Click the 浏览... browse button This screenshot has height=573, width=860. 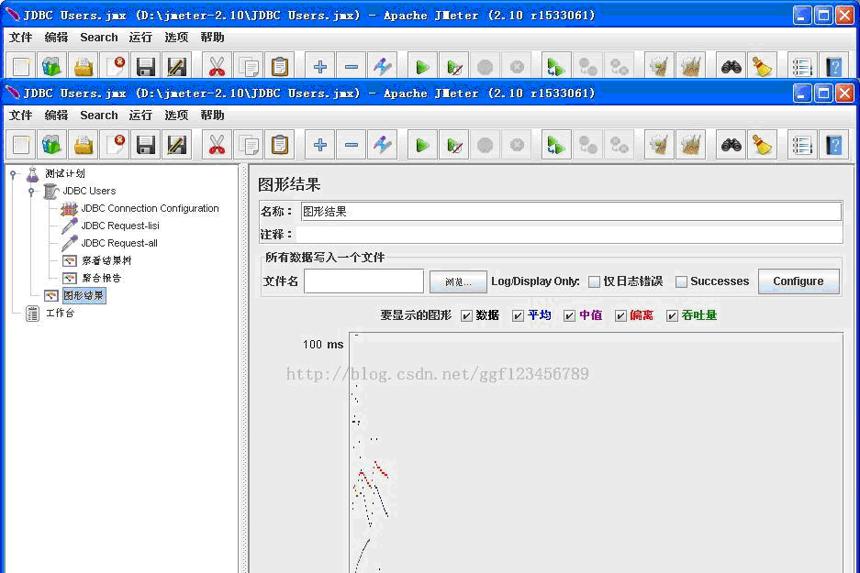point(457,282)
